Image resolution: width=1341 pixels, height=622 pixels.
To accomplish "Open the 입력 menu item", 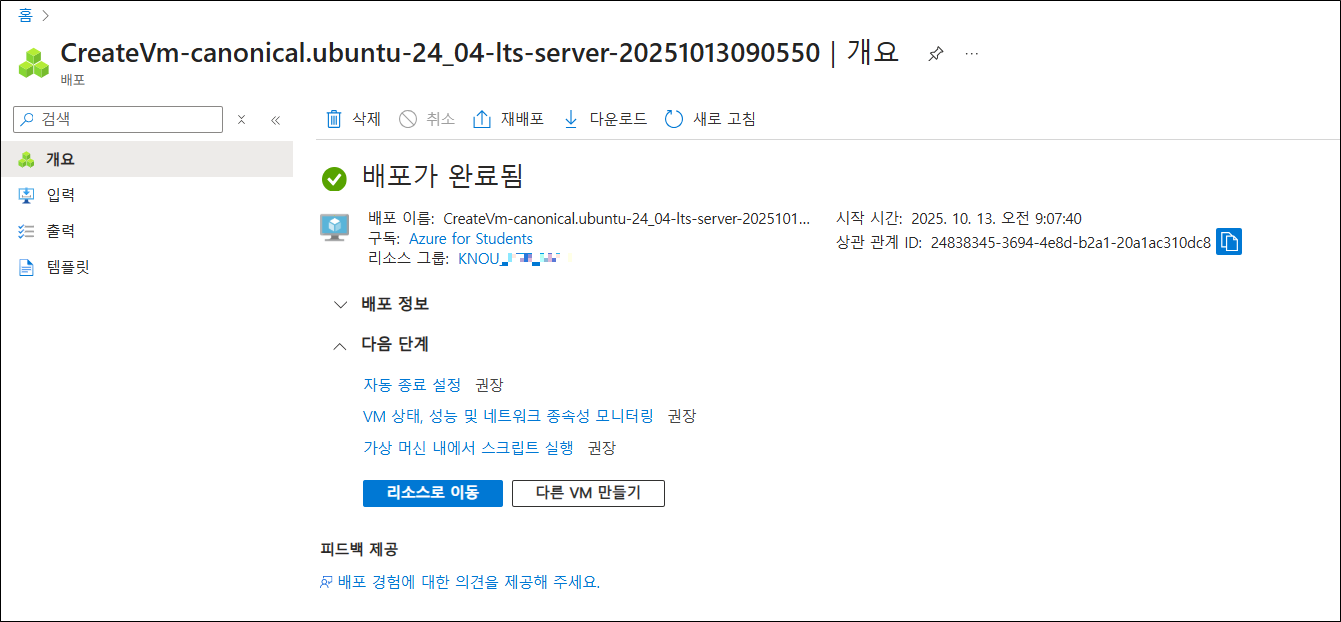I will (x=146, y=195).
